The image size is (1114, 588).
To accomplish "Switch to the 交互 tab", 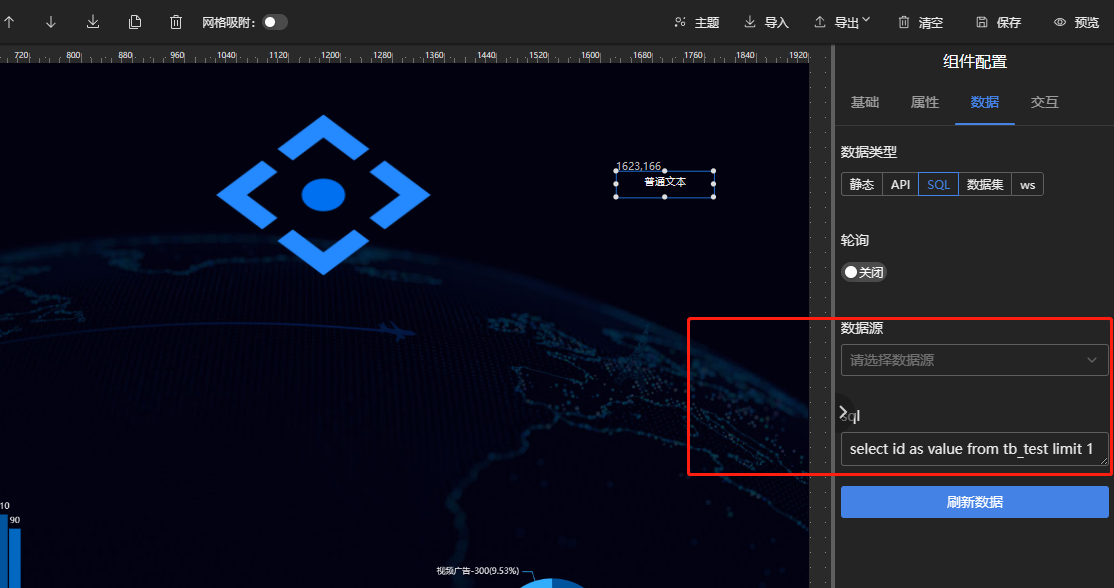I will [x=1044, y=102].
